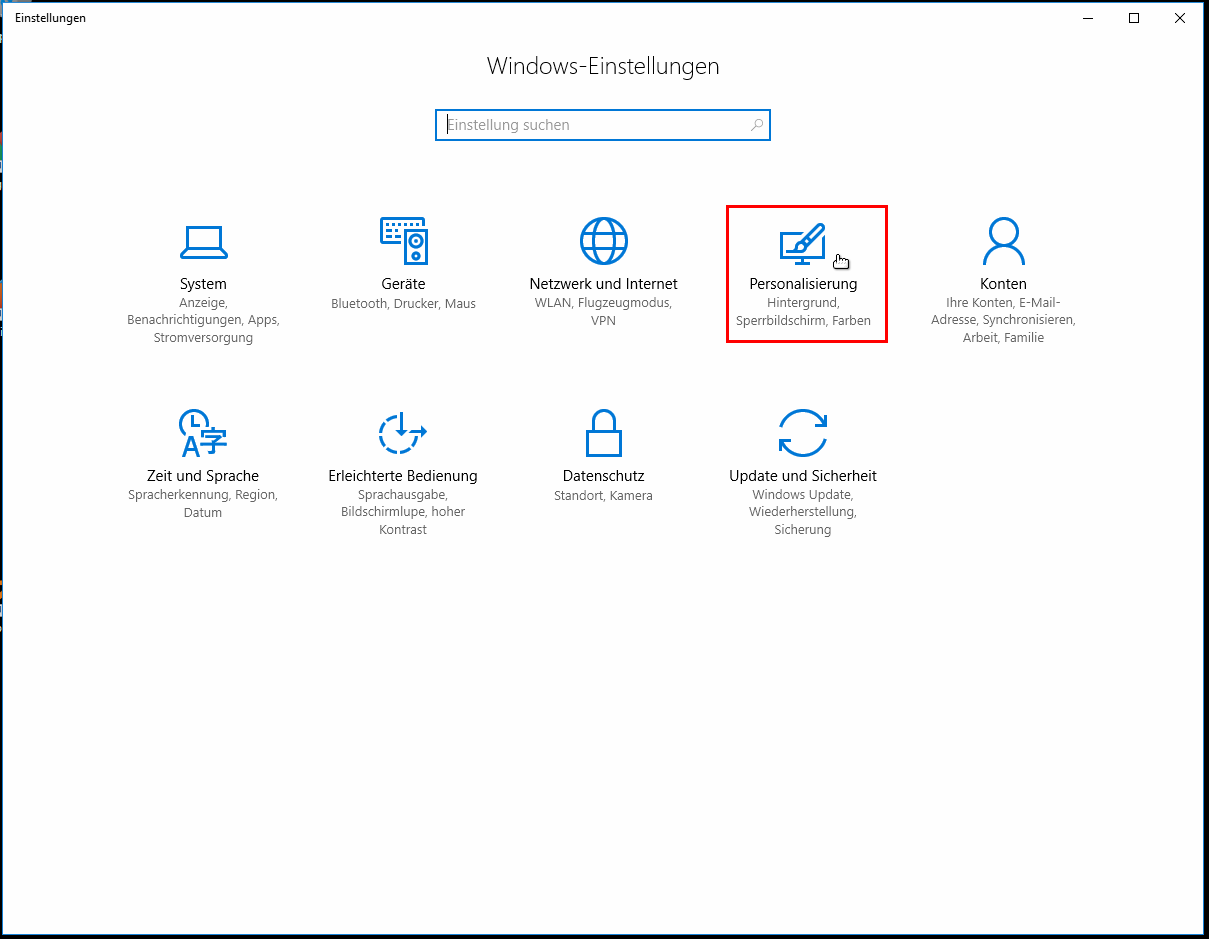Click 'Spracherkennung, Region, Datum' description
The height and width of the screenshot is (939, 1209).
[203, 504]
